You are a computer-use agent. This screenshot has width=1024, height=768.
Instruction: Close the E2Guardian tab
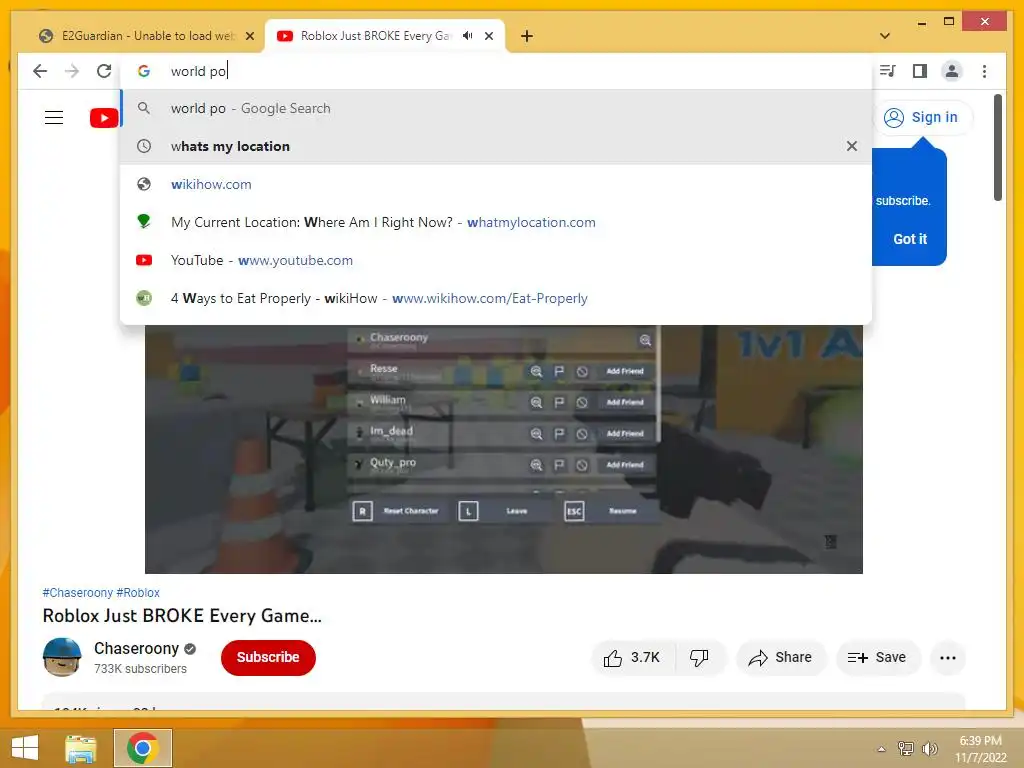[249, 36]
